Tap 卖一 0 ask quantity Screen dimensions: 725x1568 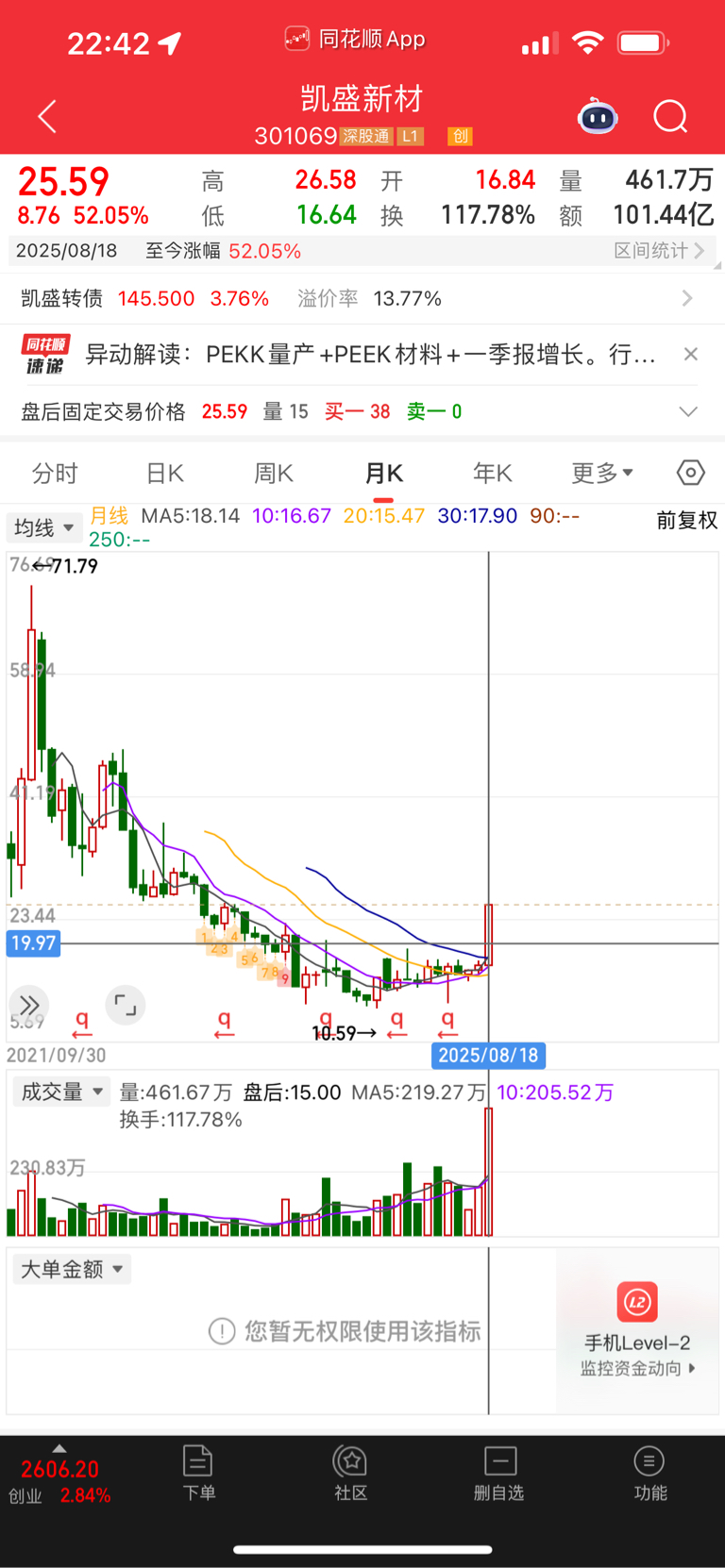pyautogui.click(x=434, y=411)
